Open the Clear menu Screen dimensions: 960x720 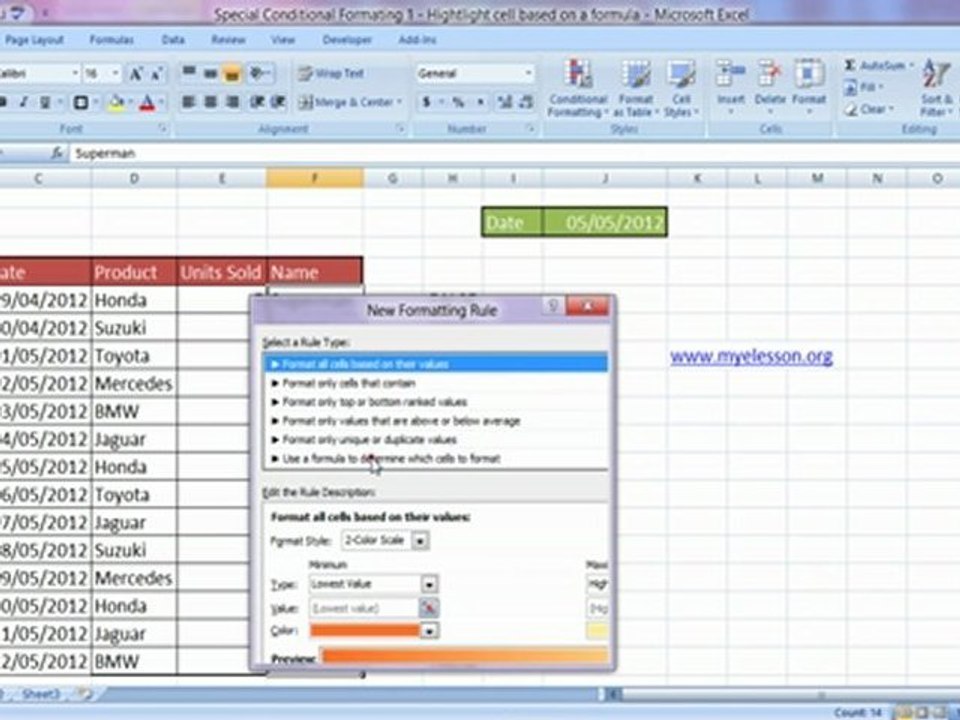[868, 110]
